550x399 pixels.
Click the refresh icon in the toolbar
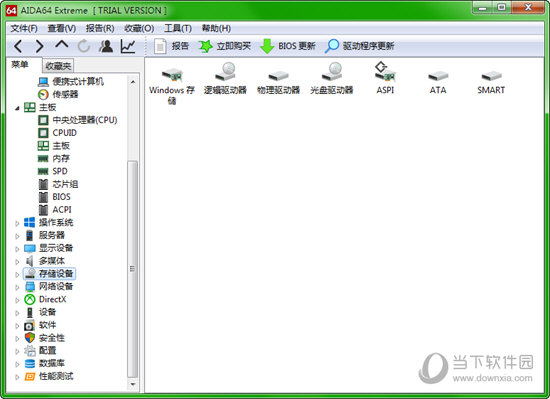[84, 46]
